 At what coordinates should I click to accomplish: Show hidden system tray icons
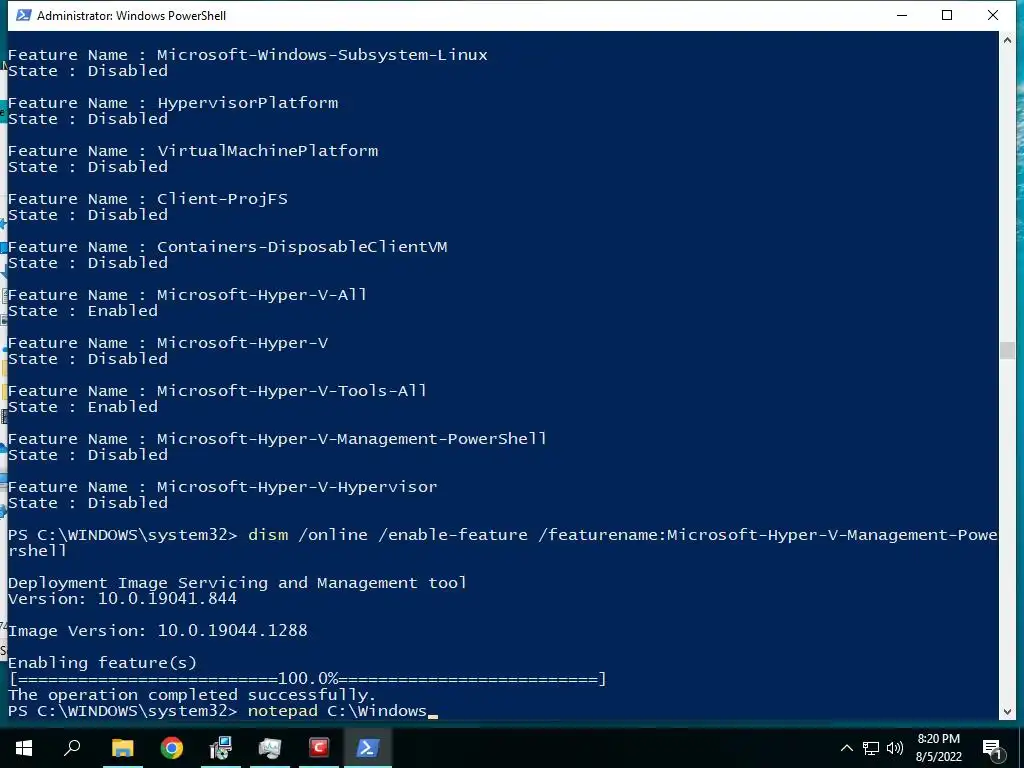pyautogui.click(x=846, y=748)
